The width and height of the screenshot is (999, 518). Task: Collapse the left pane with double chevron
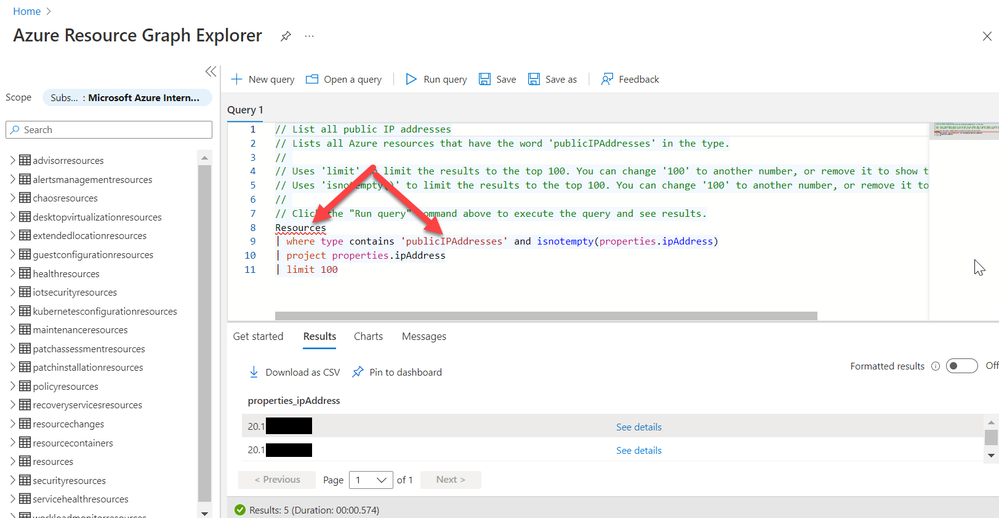210,71
